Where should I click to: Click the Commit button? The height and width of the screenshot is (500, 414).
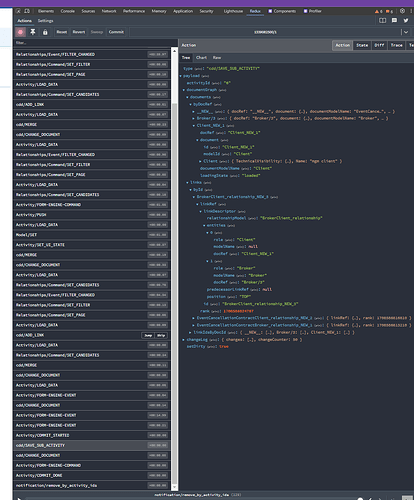pyautogui.click(x=116, y=32)
